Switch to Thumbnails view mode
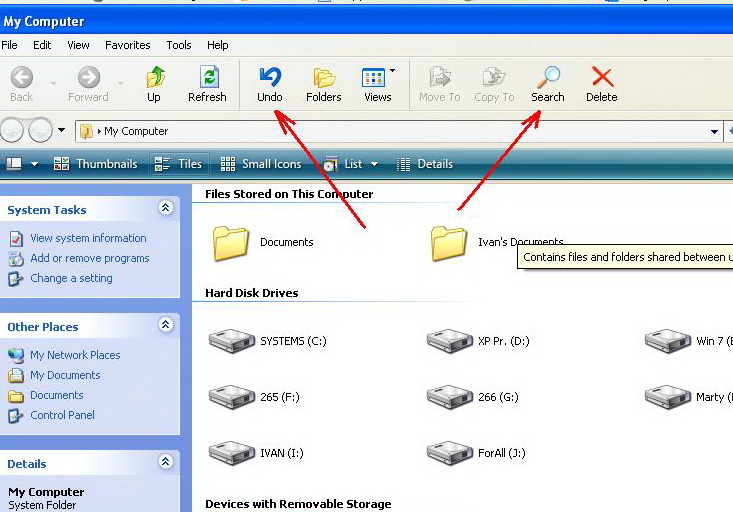733x512 pixels. coord(96,164)
